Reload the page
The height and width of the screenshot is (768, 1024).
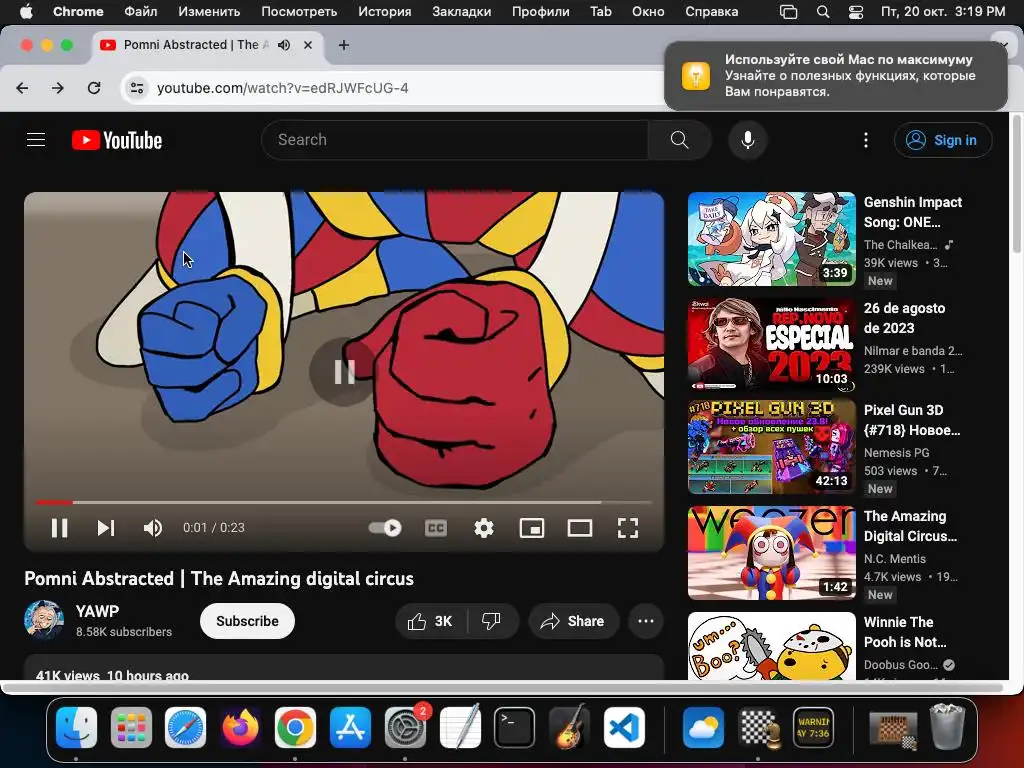94,88
